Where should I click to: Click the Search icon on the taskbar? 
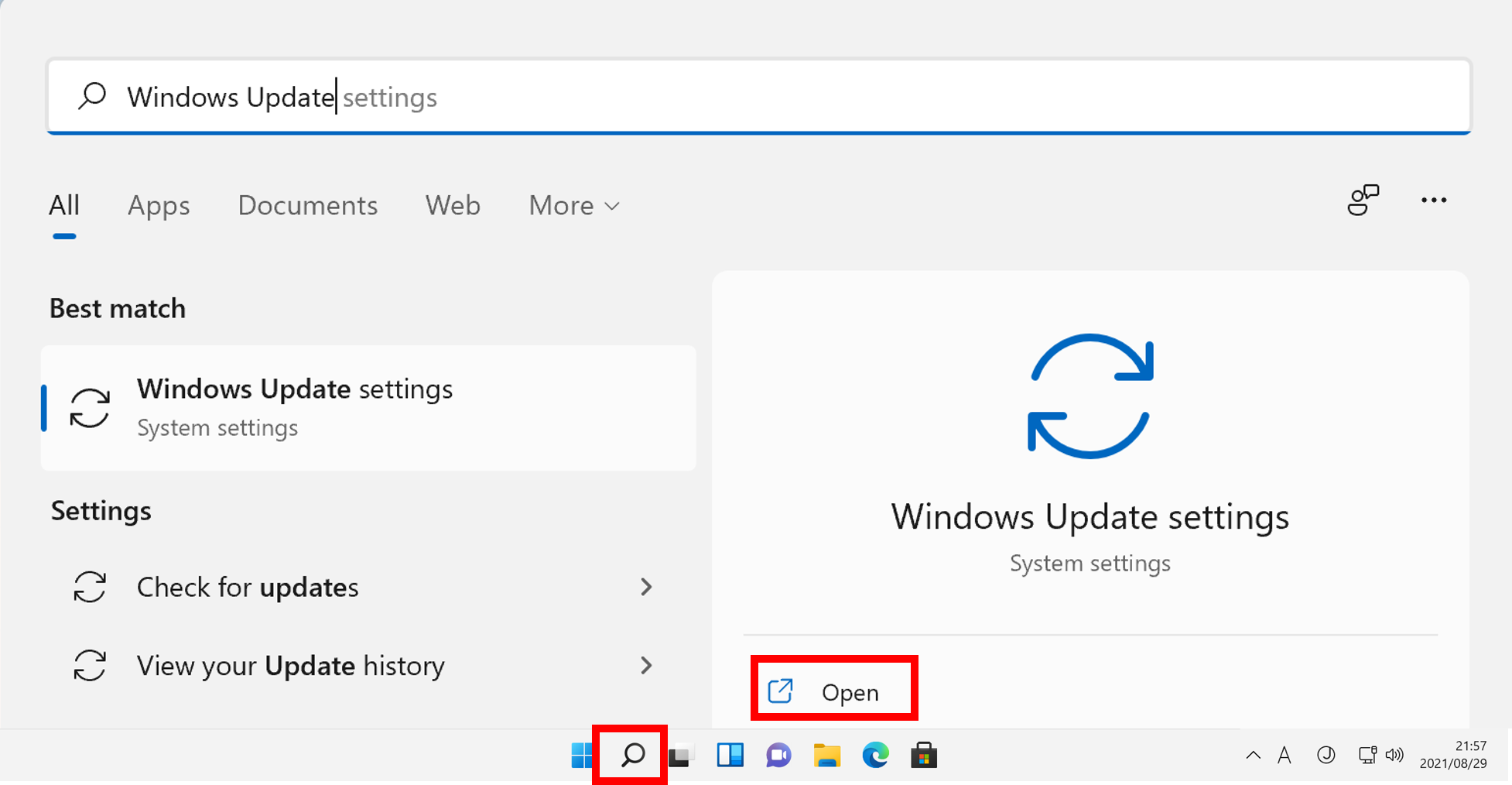coord(632,755)
